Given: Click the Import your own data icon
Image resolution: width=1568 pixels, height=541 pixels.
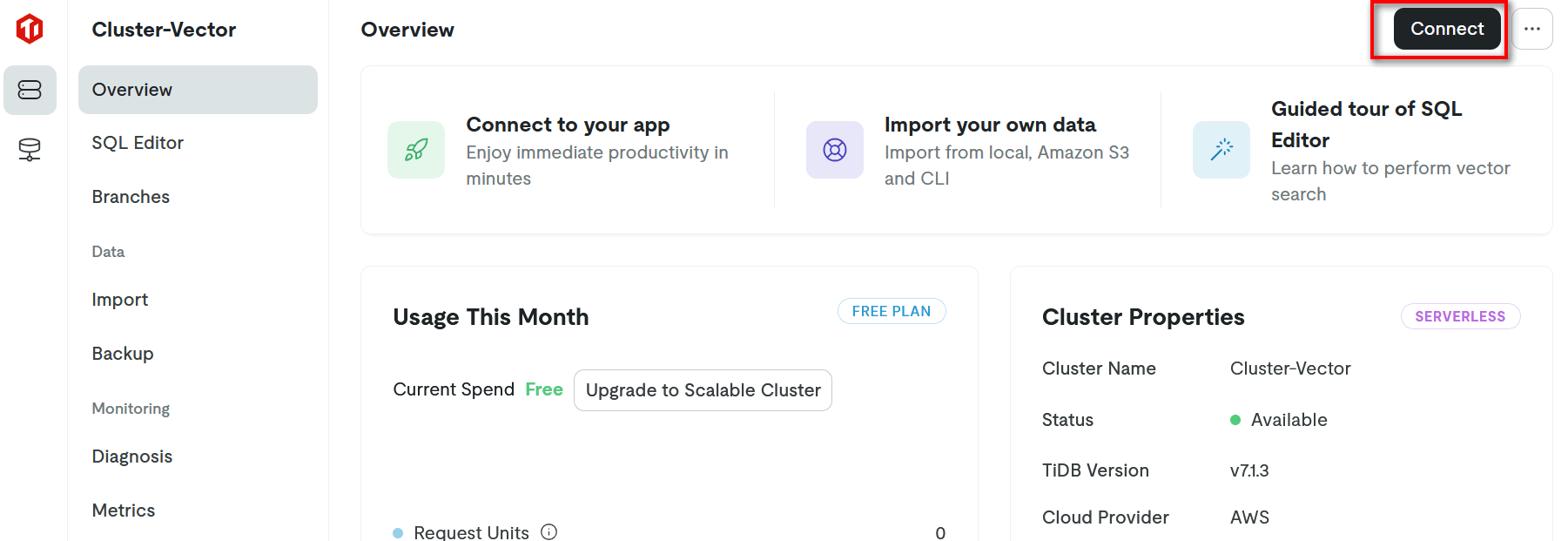Looking at the screenshot, I should [834, 150].
